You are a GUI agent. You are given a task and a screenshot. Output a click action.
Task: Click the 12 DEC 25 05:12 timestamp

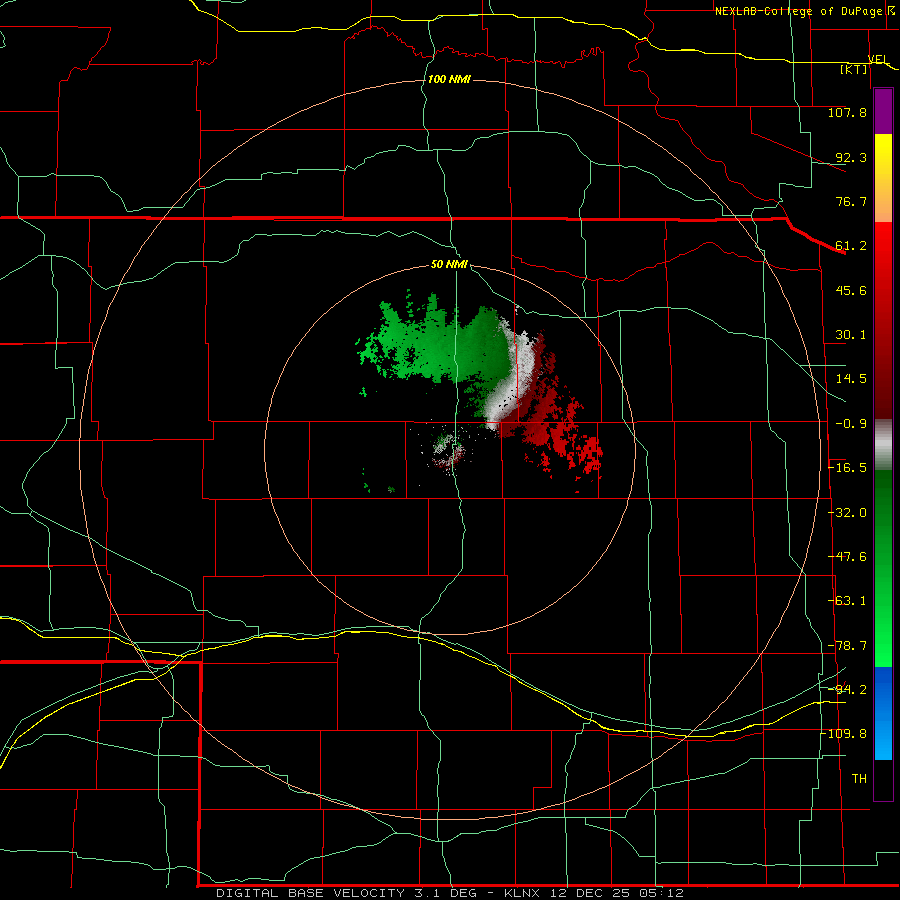pos(617,893)
